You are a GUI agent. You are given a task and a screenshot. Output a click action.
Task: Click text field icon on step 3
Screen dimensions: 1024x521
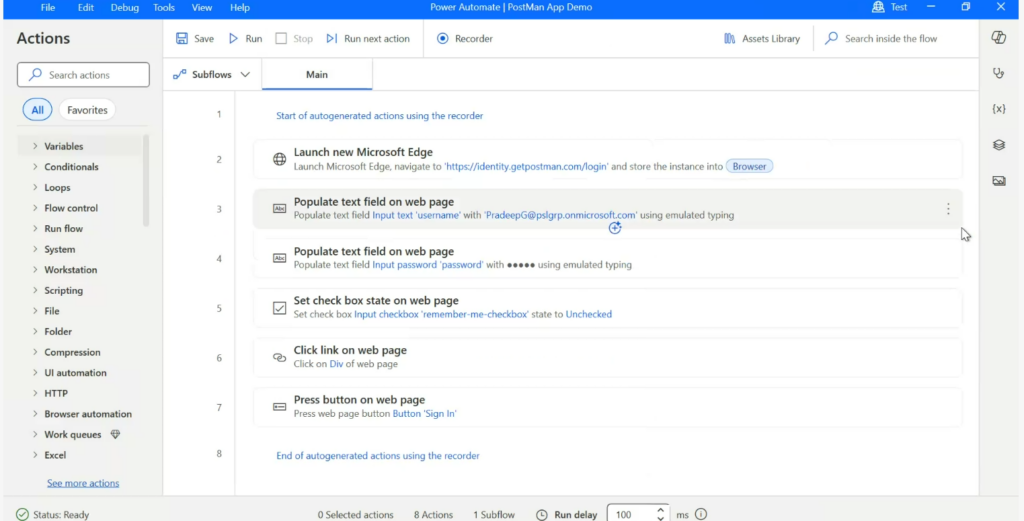click(280, 208)
